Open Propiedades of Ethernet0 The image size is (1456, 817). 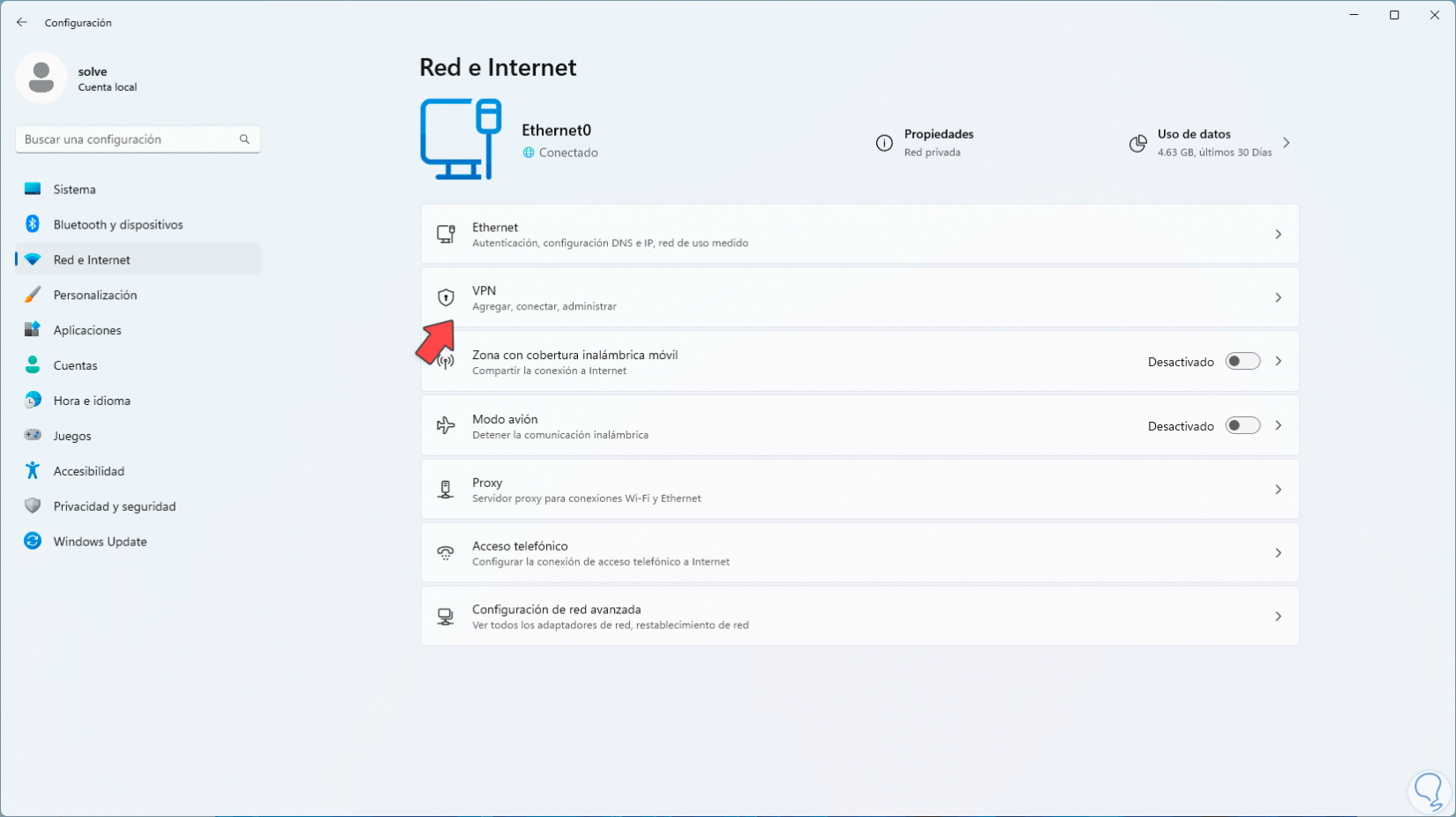pyautogui.click(x=925, y=143)
